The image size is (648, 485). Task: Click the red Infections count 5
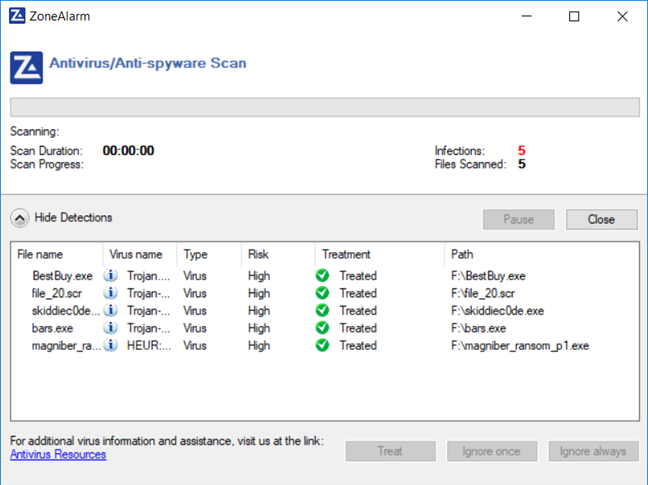(x=522, y=150)
